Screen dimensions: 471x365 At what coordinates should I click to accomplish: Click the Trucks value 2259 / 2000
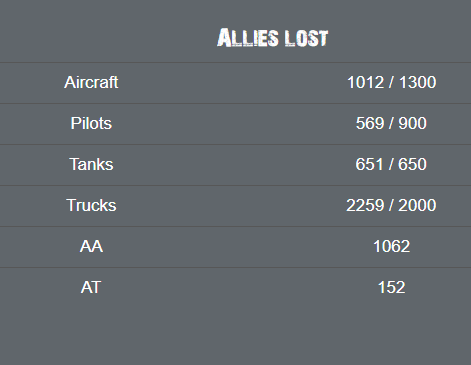click(391, 205)
